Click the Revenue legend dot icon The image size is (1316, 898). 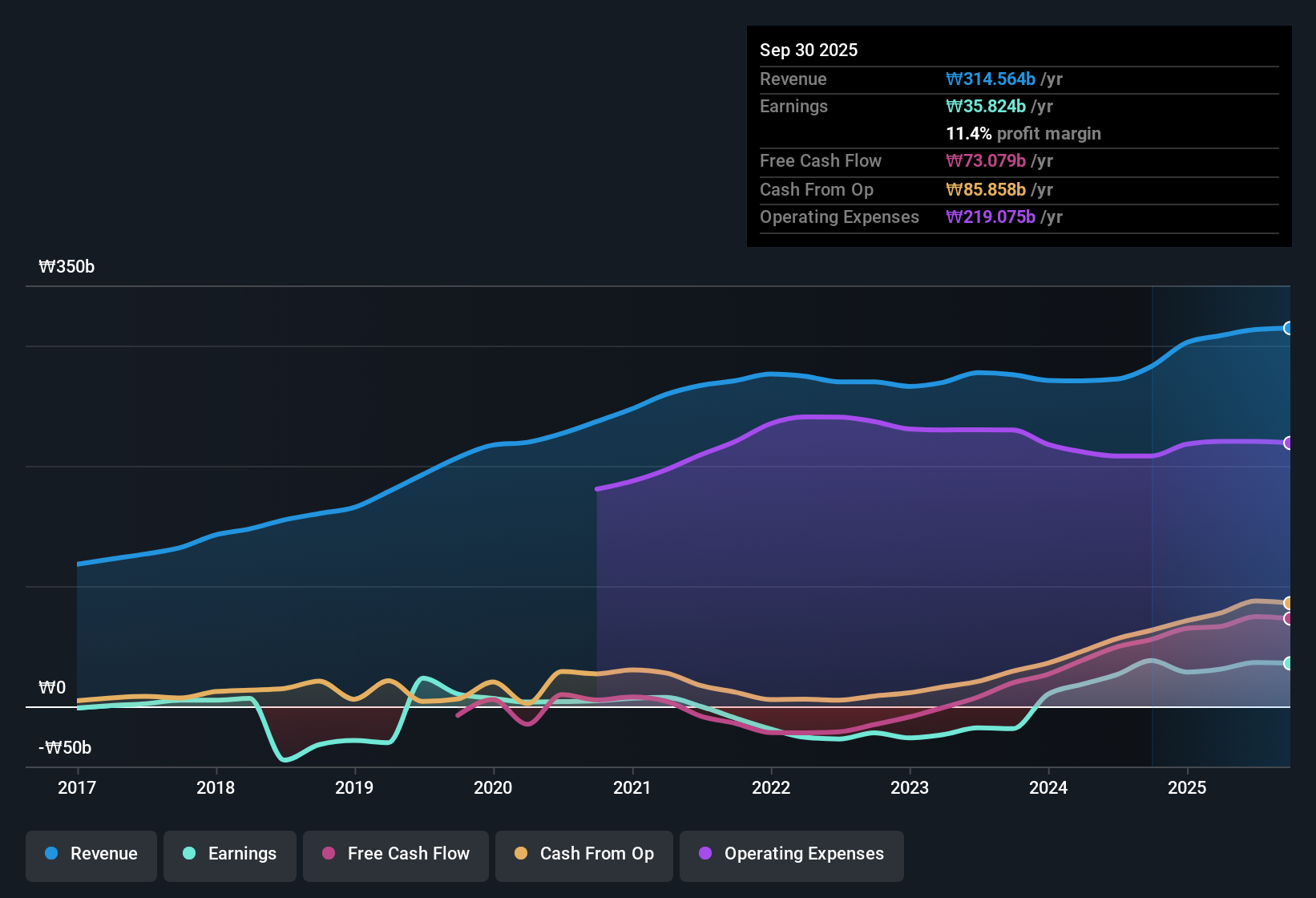(x=50, y=854)
